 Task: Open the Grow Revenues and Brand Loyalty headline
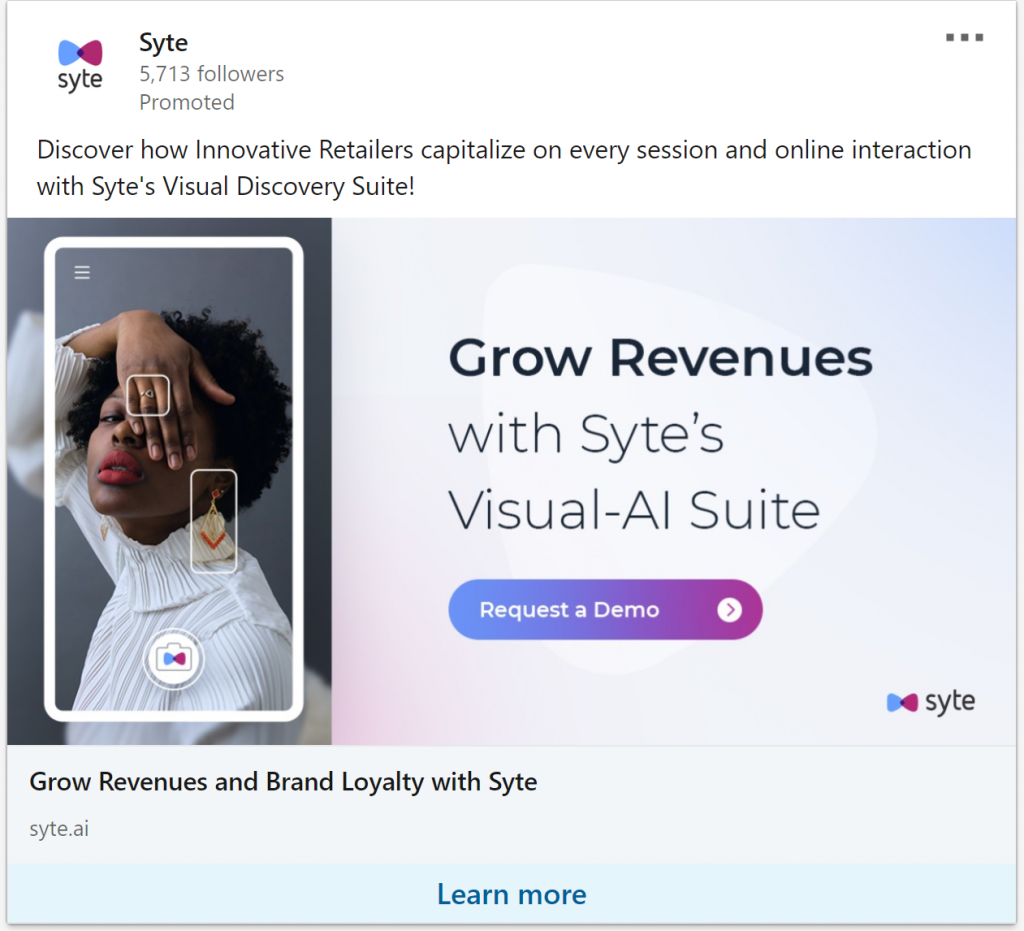pyautogui.click(x=283, y=781)
